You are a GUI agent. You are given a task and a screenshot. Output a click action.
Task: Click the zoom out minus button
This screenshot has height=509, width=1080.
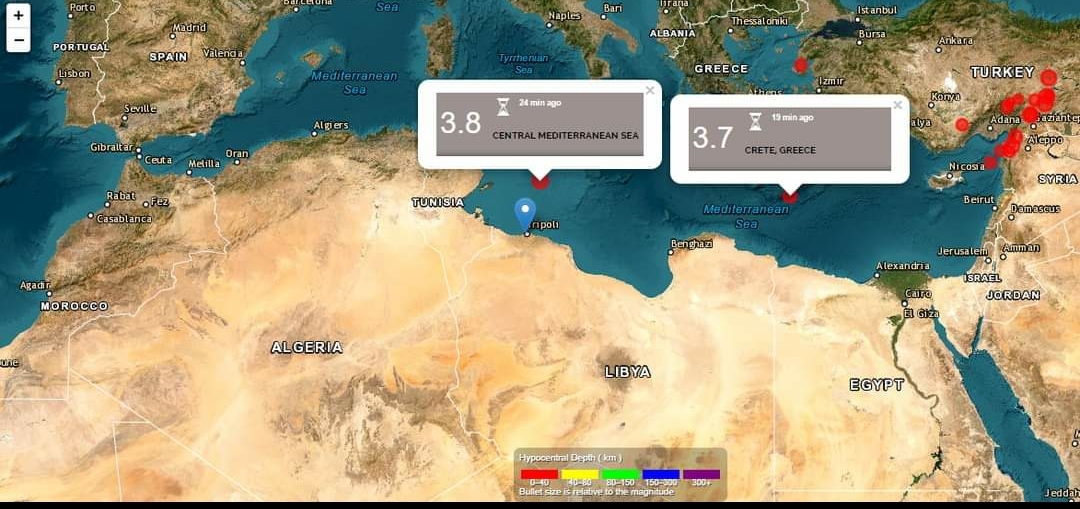coord(18,40)
